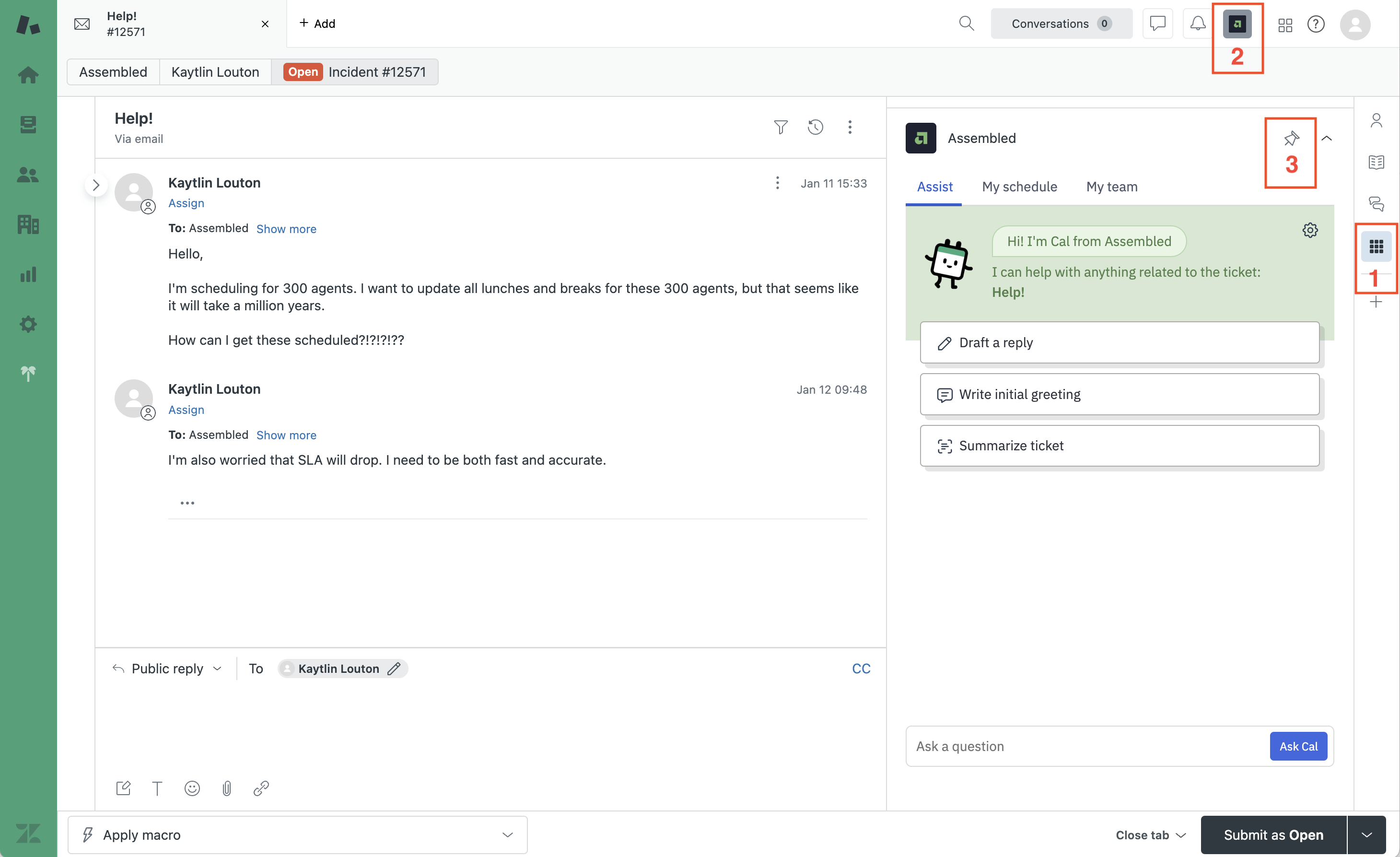Click the Assembled app icon in top bar
1400x857 pixels.
pyautogui.click(x=1237, y=24)
